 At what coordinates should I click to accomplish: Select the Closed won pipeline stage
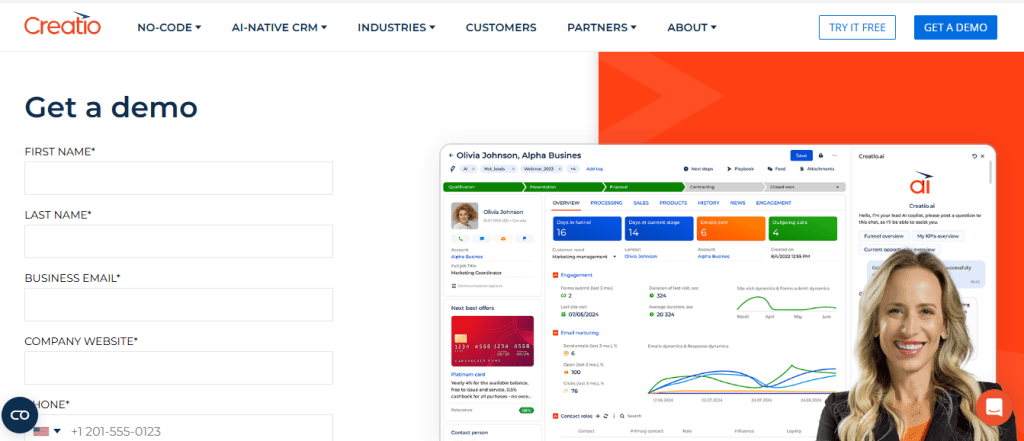pos(804,187)
